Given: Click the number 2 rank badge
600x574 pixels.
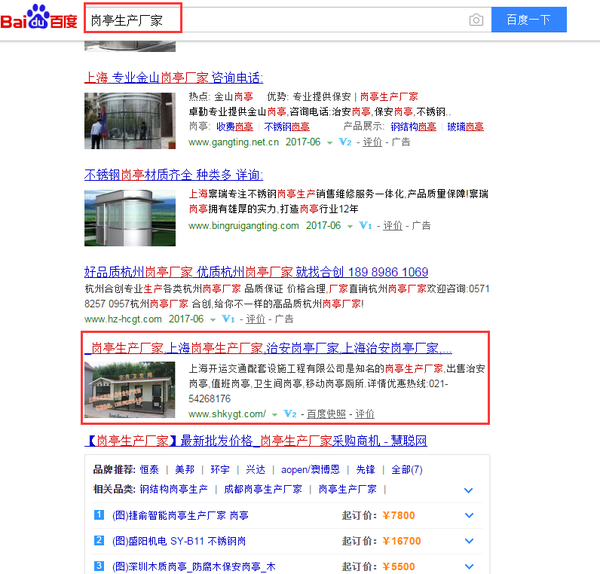Looking at the screenshot, I should [x=99, y=541].
